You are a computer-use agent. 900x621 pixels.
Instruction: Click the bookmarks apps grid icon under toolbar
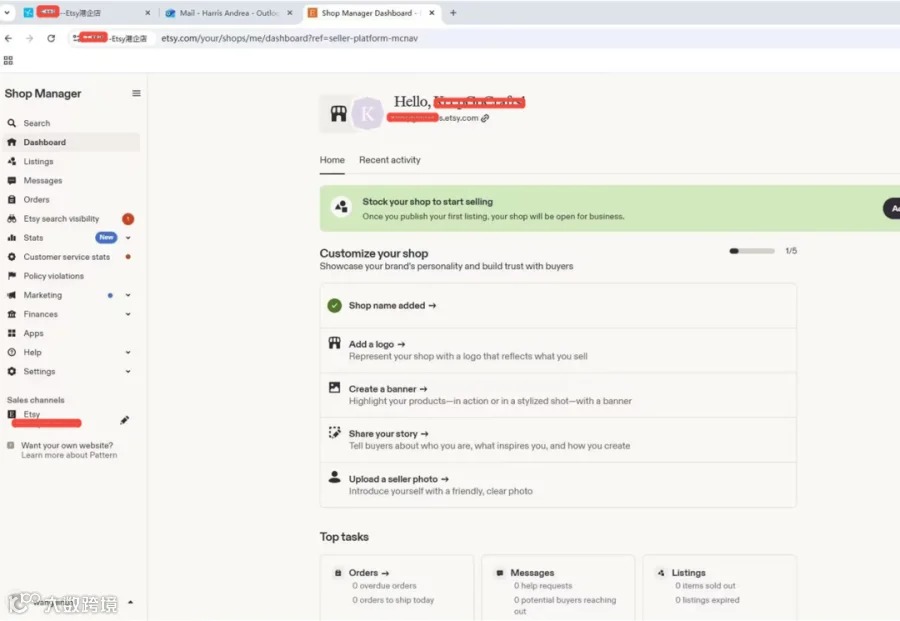click(8, 60)
